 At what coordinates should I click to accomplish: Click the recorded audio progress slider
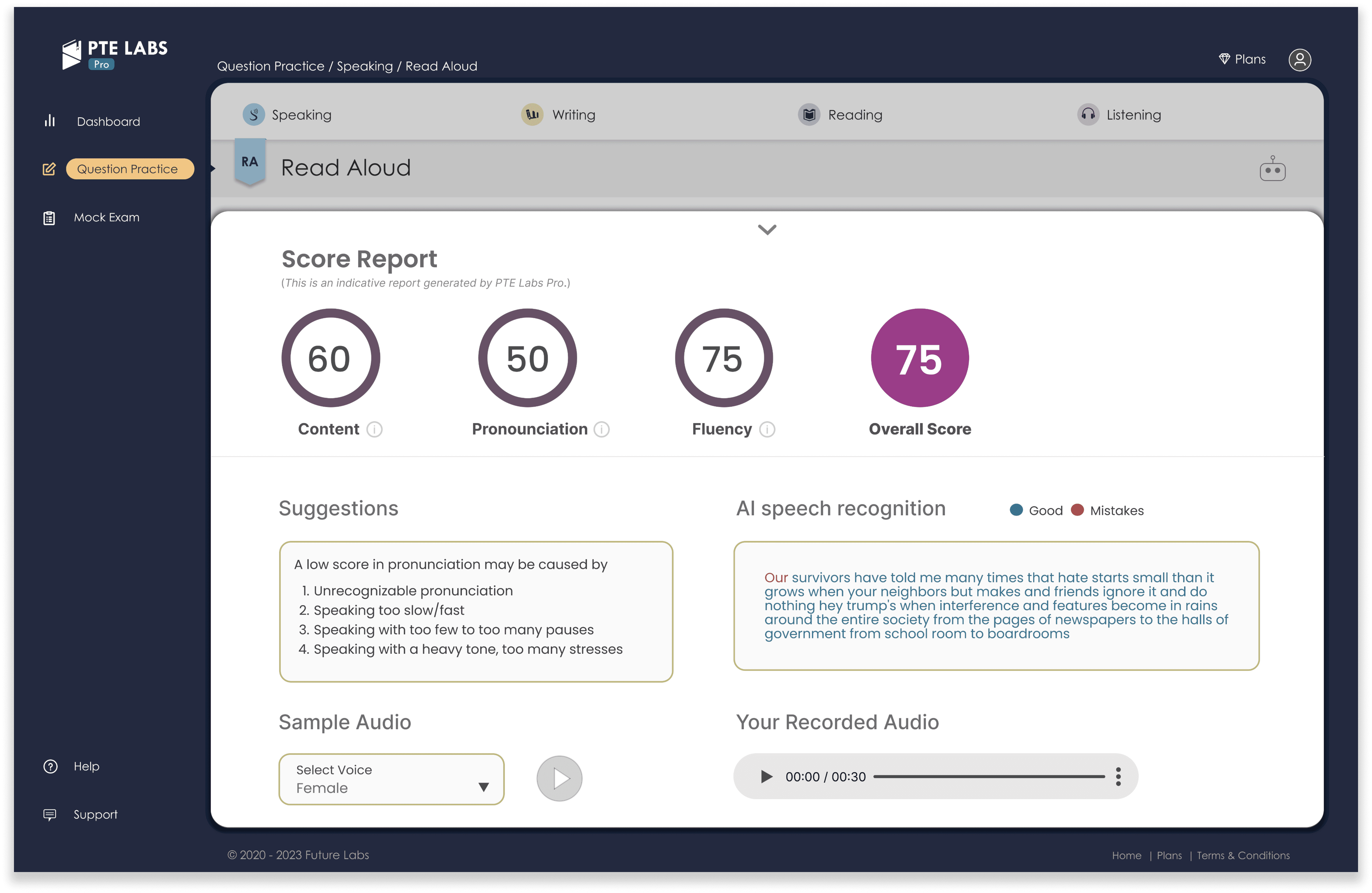tap(989, 776)
